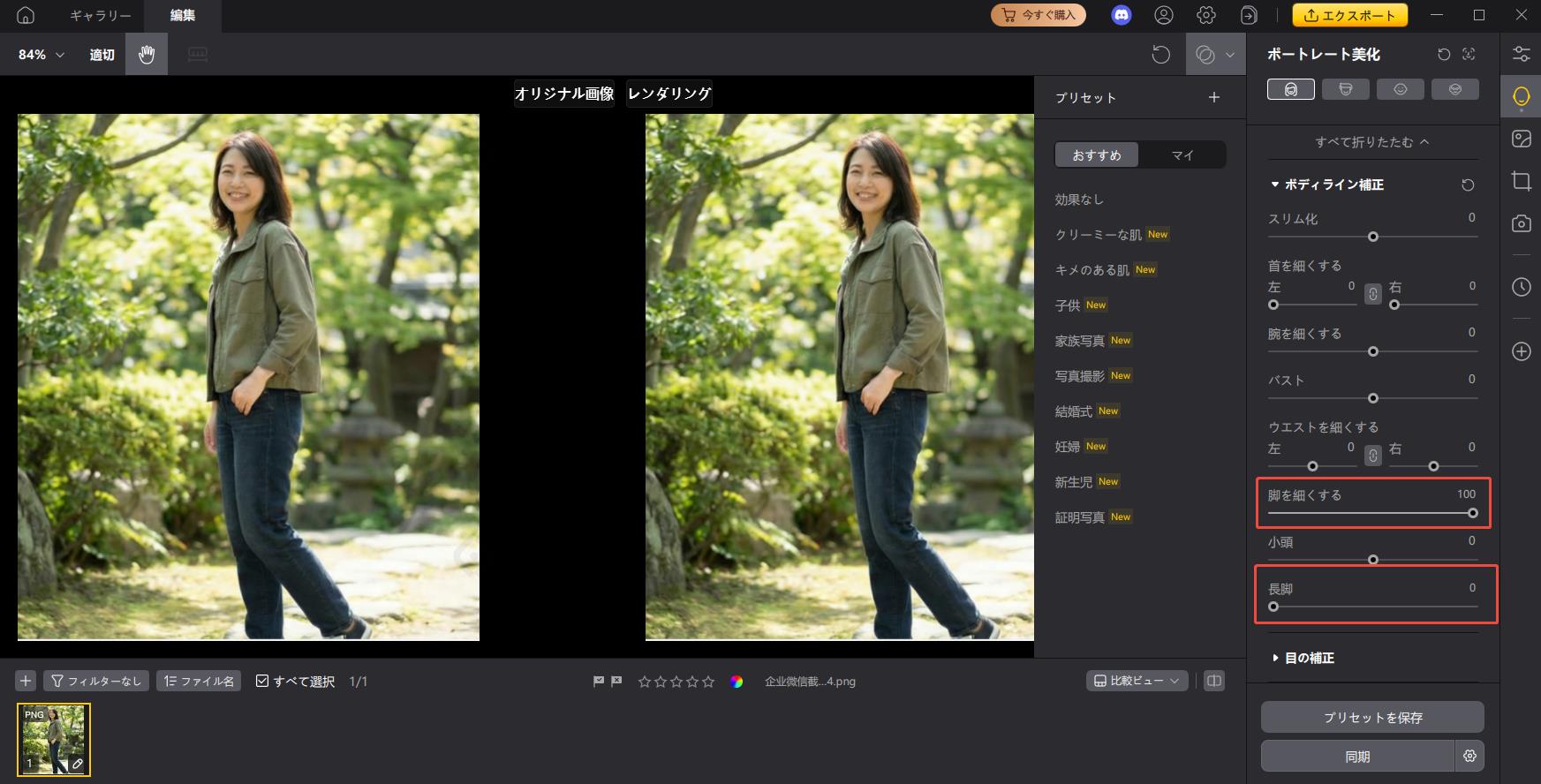The image size is (1541, 784).
Task: Click the レンダリング label
Action: click(x=669, y=94)
